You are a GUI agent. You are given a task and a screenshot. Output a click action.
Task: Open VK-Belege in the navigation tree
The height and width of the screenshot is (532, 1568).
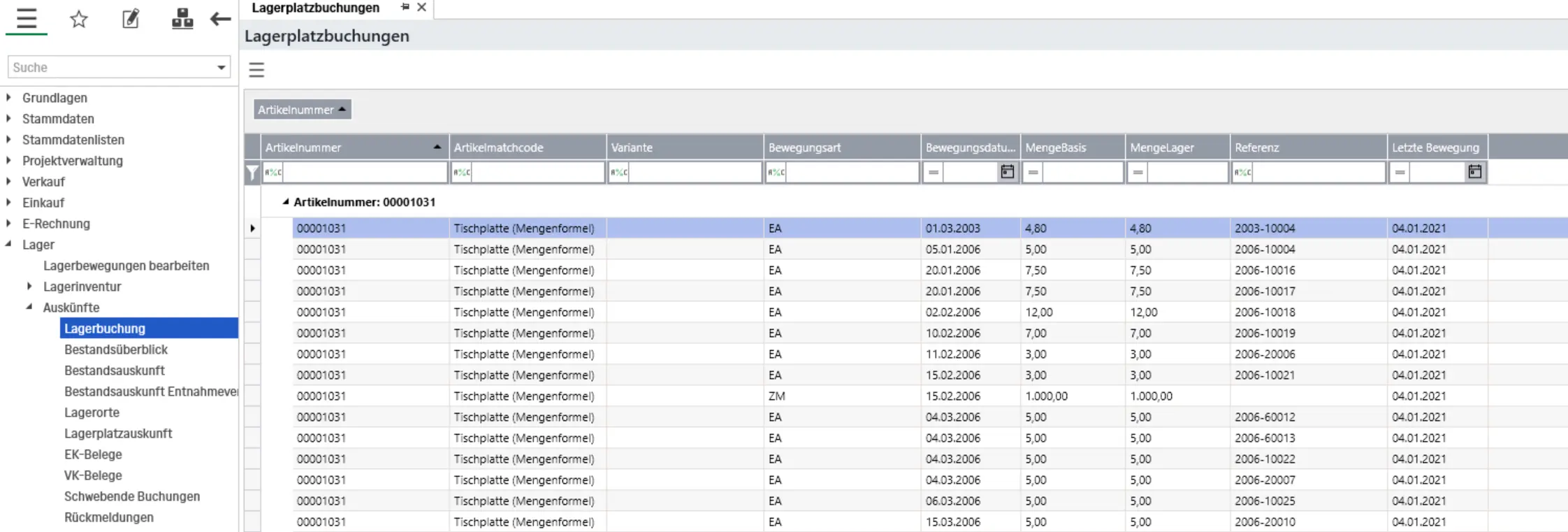[93, 475]
